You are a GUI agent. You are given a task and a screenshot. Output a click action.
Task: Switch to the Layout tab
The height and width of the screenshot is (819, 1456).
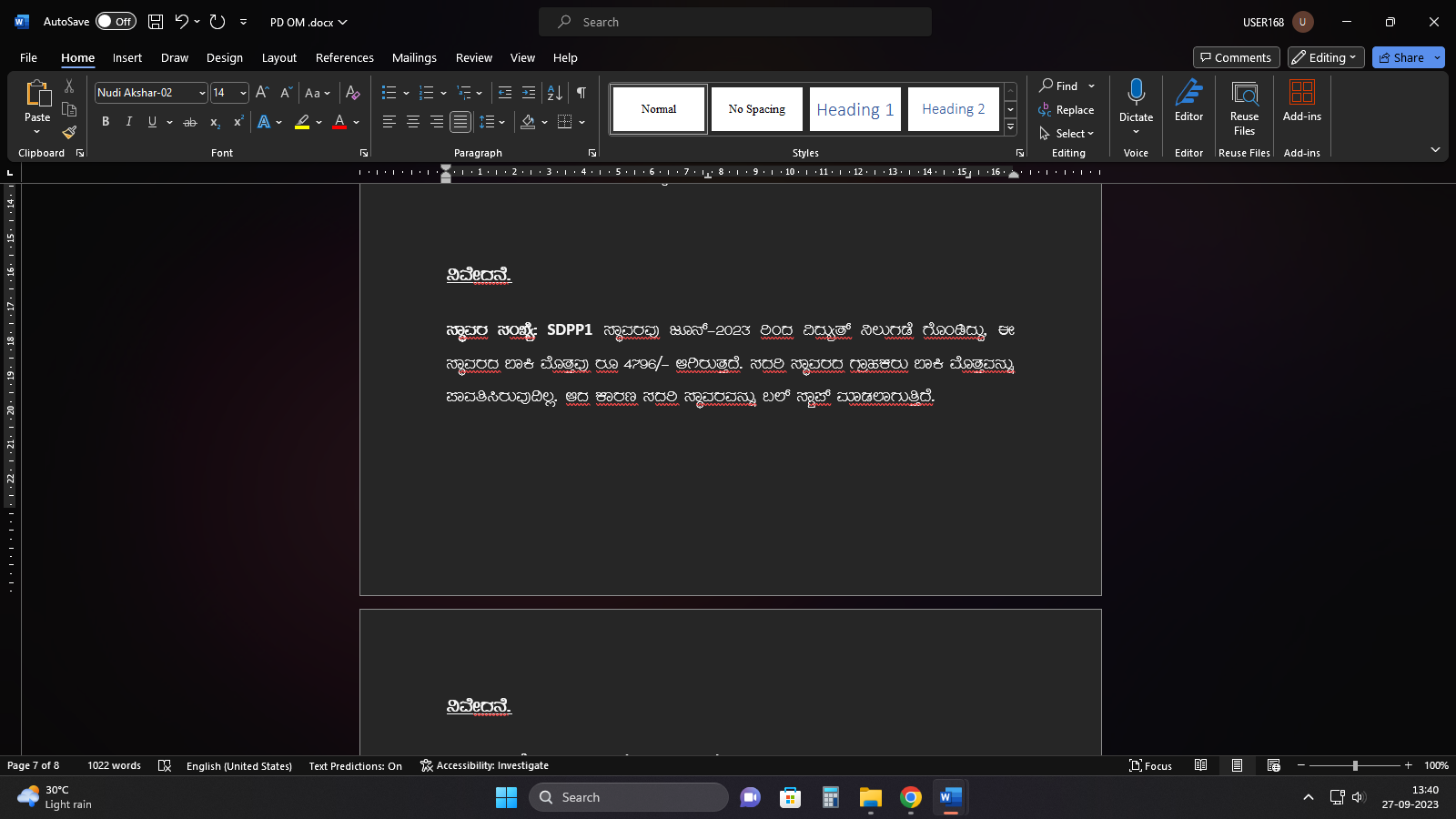pyautogui.click(x=278, y=57)
